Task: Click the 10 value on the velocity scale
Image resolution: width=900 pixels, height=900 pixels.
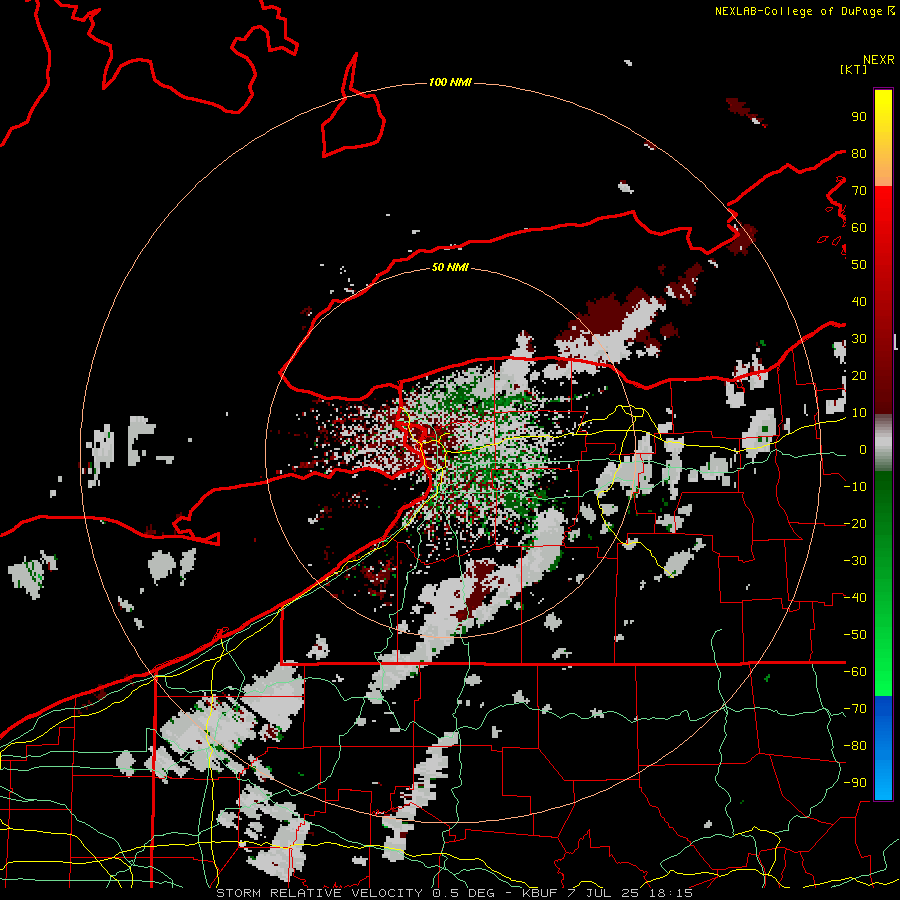Action: [859, 413]
